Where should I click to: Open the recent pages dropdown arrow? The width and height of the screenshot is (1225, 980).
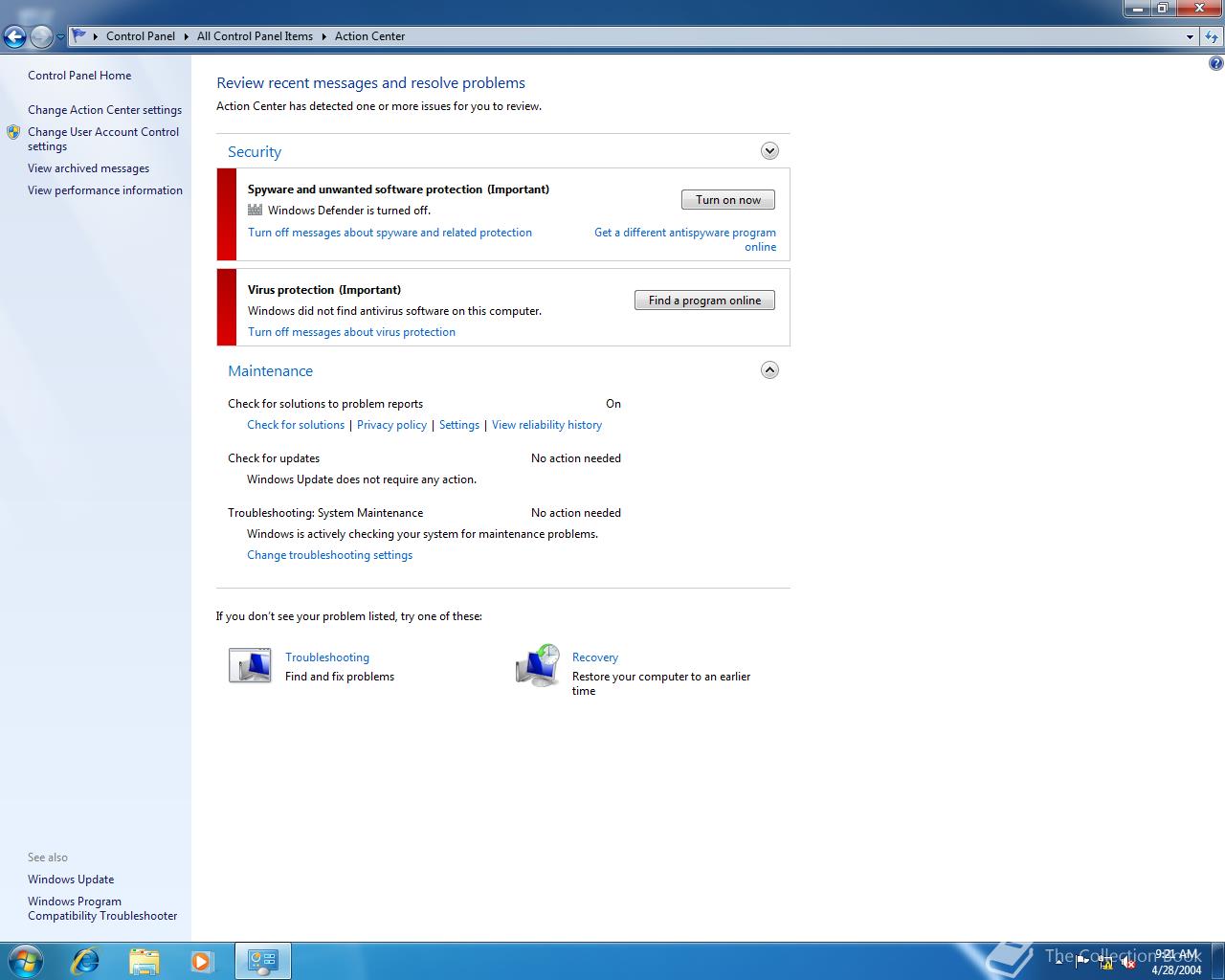point(60,37)
